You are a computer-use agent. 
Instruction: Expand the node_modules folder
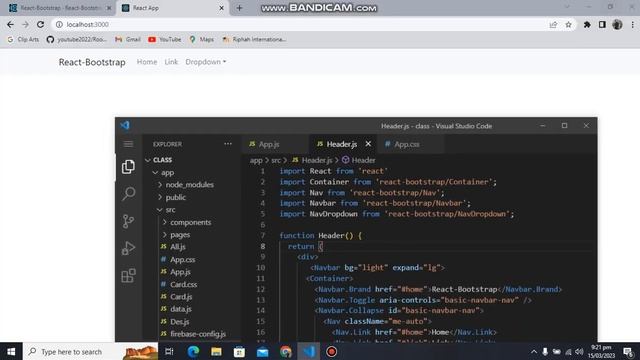(189, 185)
